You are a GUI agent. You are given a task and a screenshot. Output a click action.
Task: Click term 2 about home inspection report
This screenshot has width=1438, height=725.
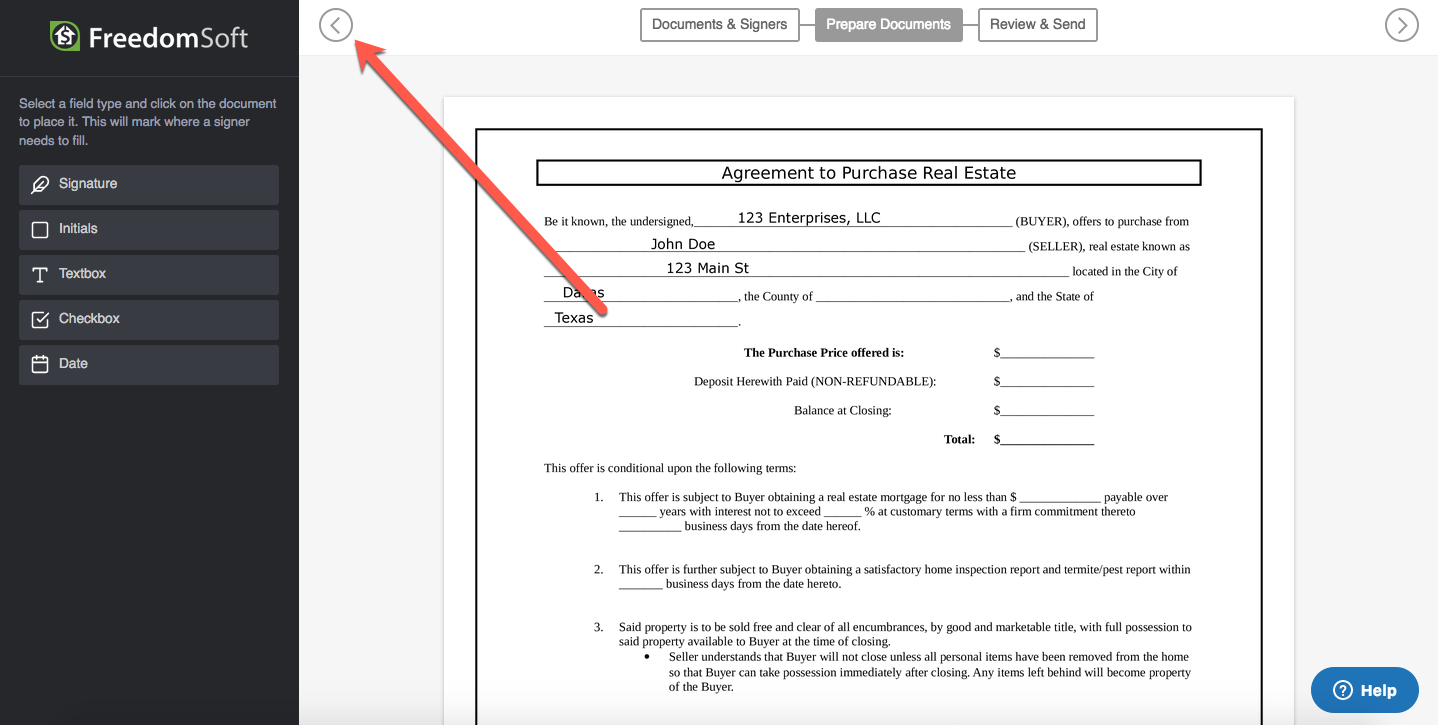905,577
